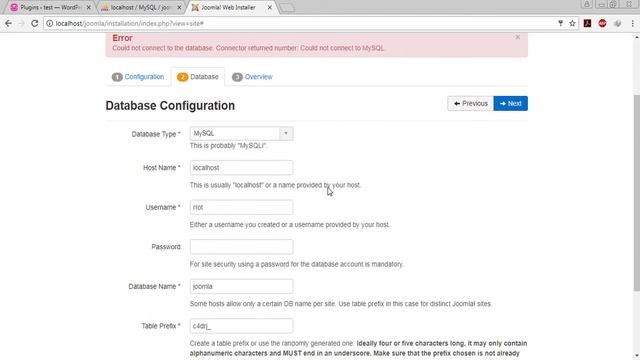Click the browser back arrow
This screenshot has width=640, height=360.
pyautogui.click(x=8, y=24)
